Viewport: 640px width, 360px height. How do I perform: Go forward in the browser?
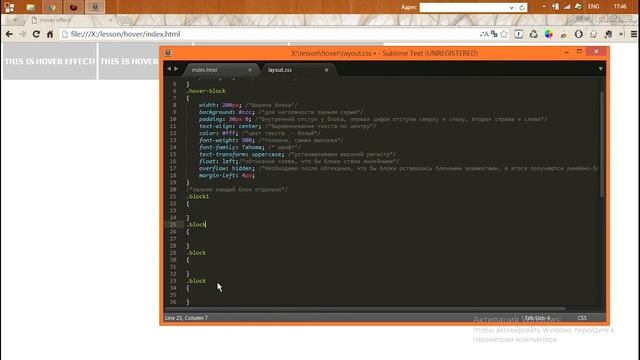[x=22, y=34]
